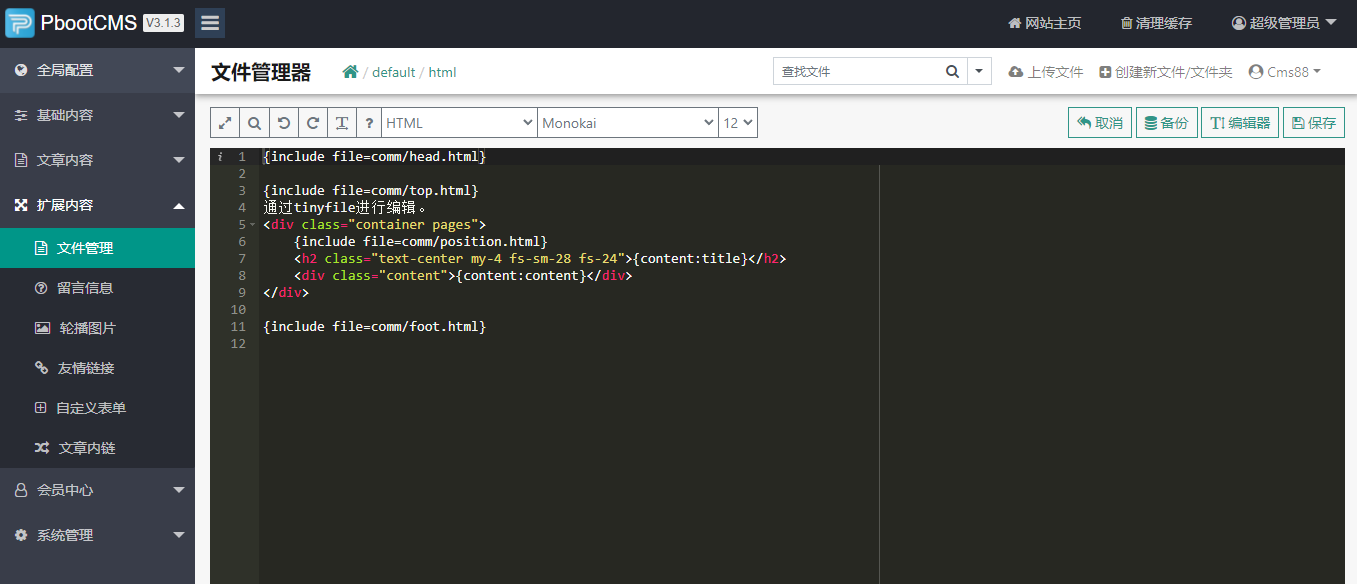The width and height of the screenshot is (1357, 584).
Task: Click the 保存 save button
Action: click(x=1313, y=123)
